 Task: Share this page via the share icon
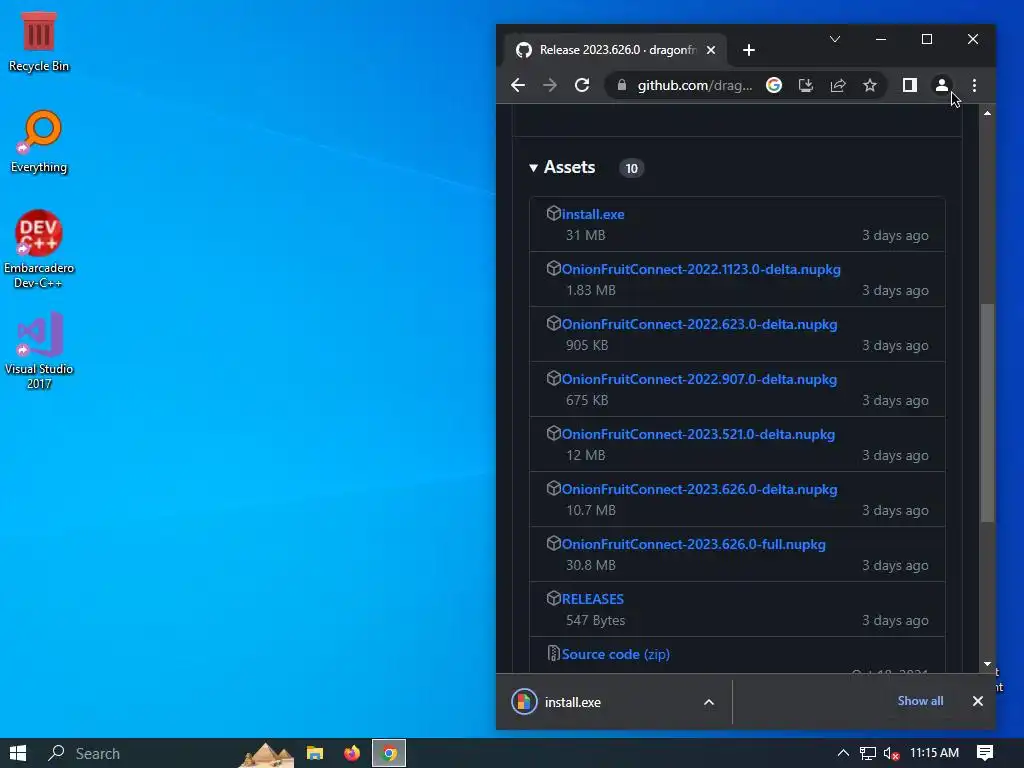click(838, 86)
